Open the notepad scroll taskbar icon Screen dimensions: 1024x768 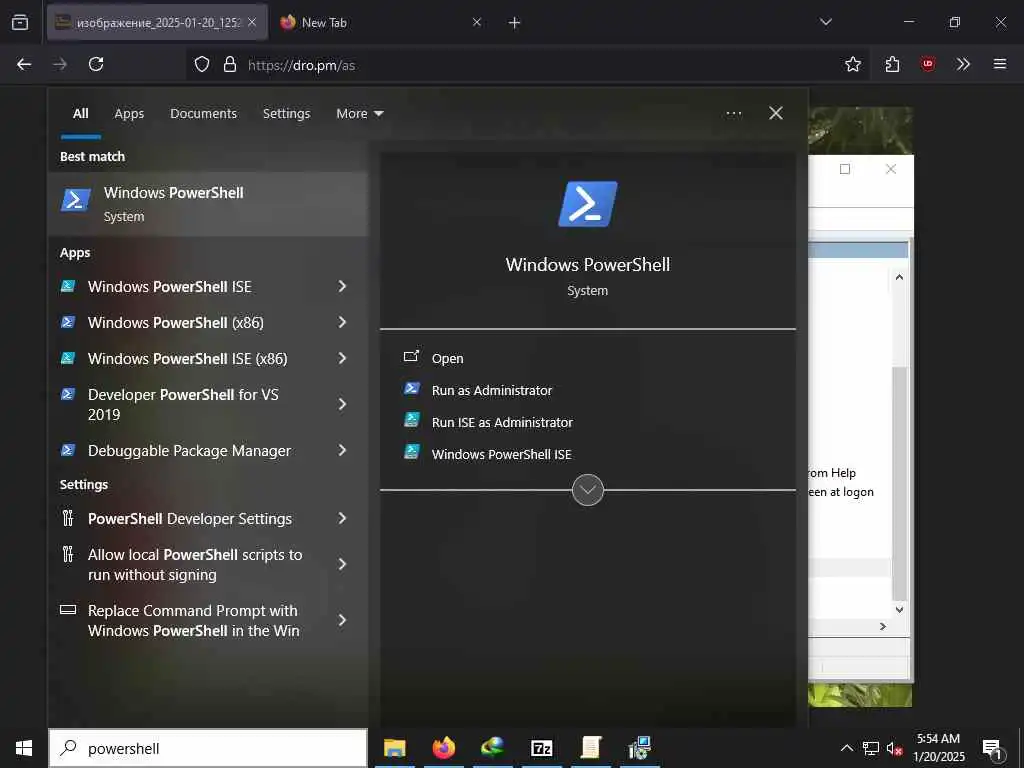pyautogui.click(x=590, y=748)
